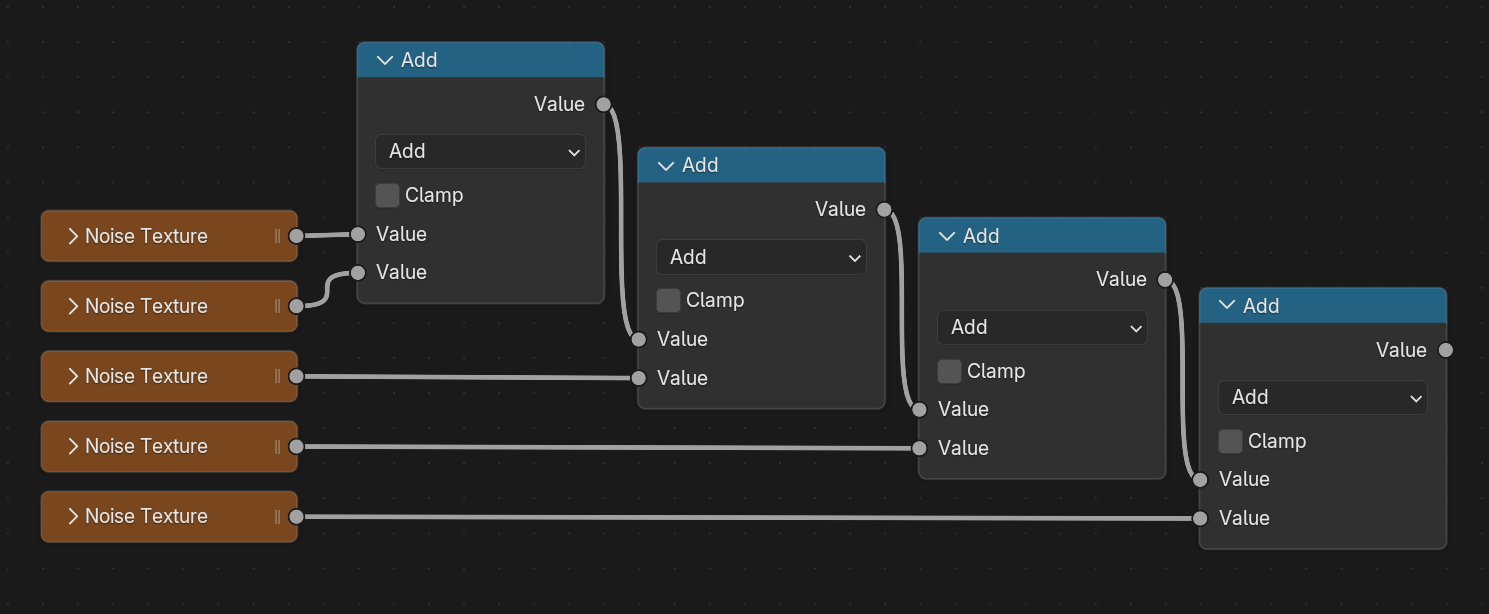
Task: Check the Clamp option on the third Add node
Action: [949, 371]
